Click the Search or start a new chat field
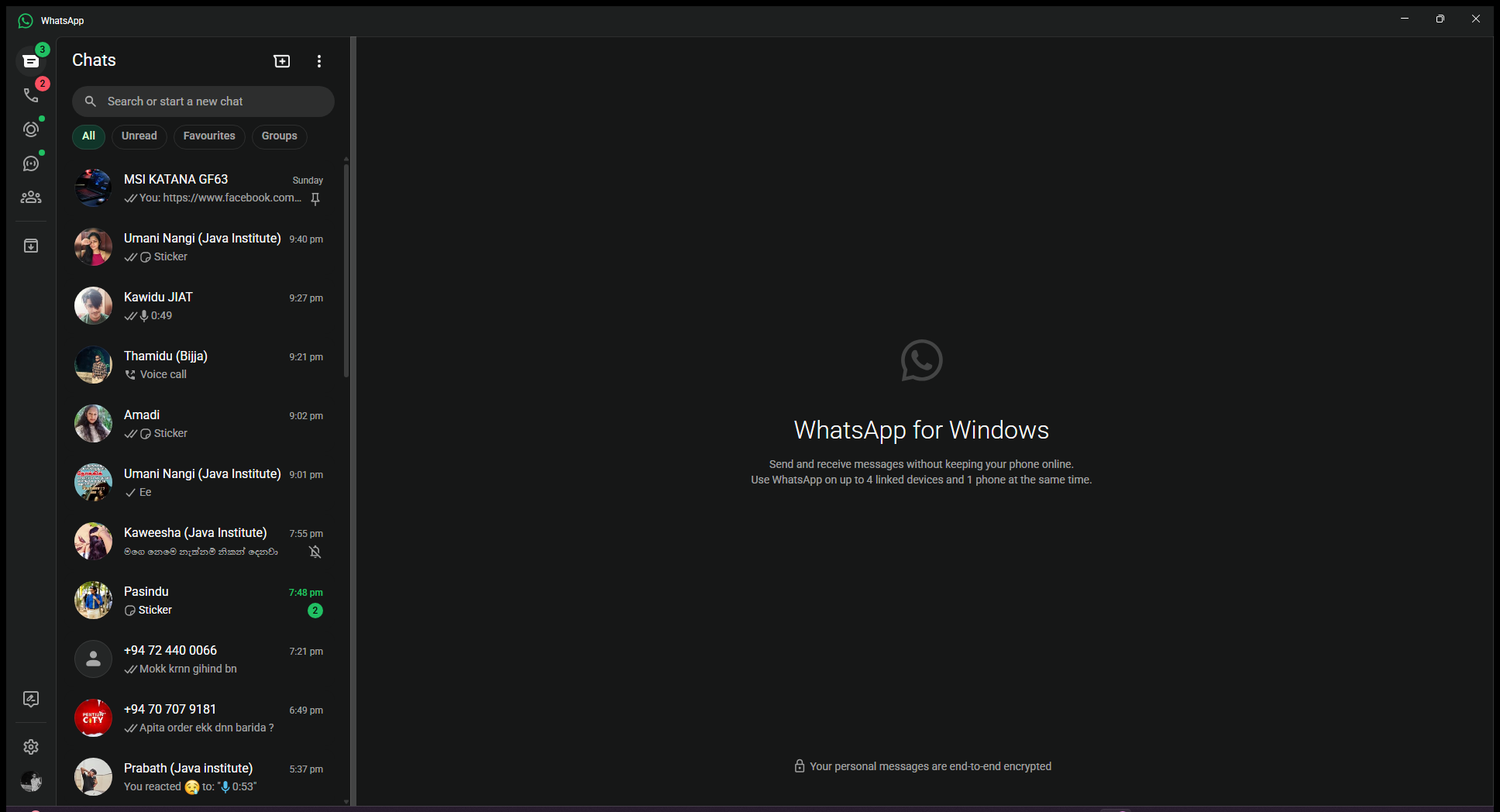This screenshot has height=812, width=1500. pos(203,101)
